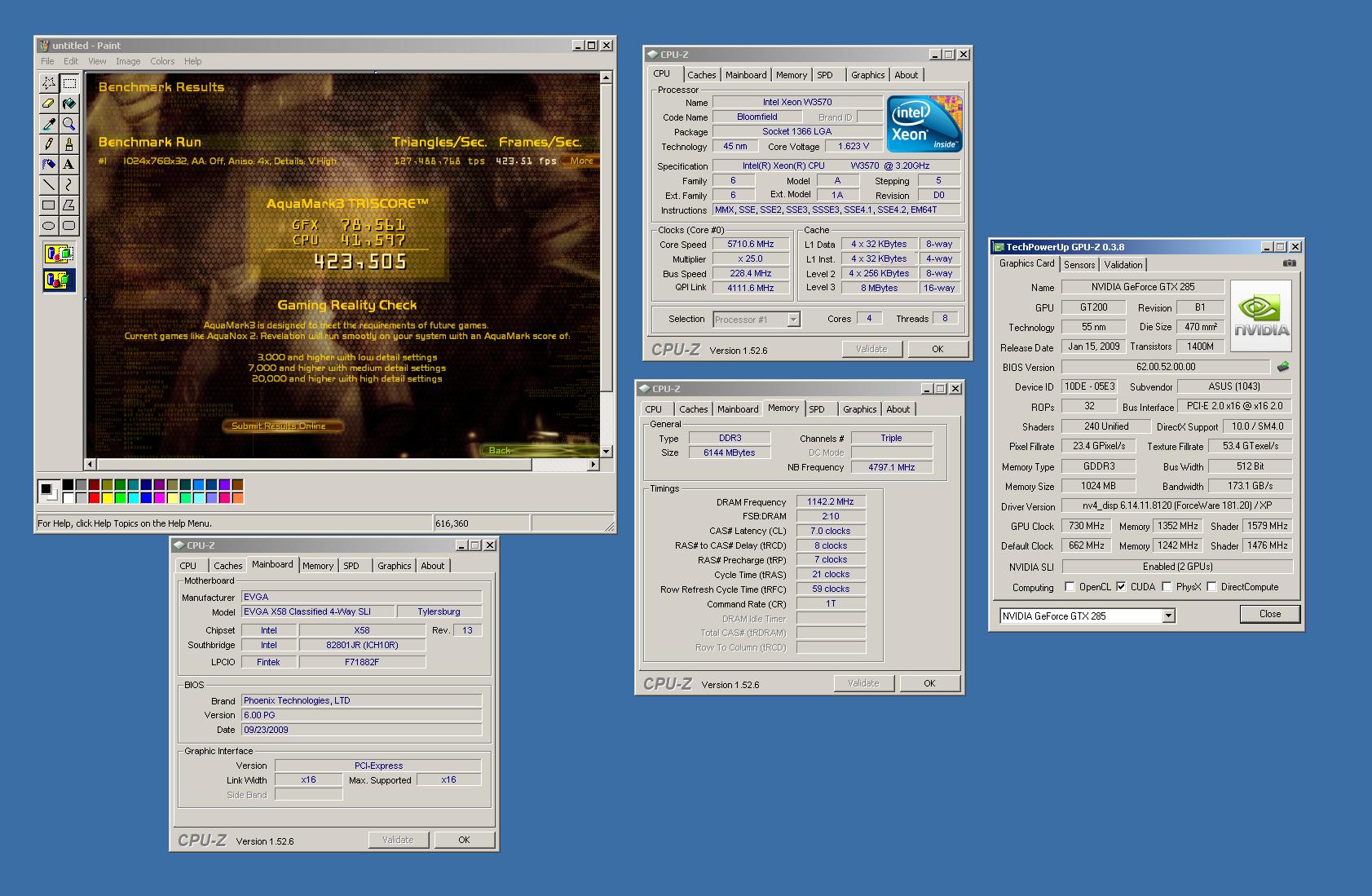Open the Caches tab in the CPU-Z Mainboard window
This screenshot has width=1372, height=896.
pos(227,566)
